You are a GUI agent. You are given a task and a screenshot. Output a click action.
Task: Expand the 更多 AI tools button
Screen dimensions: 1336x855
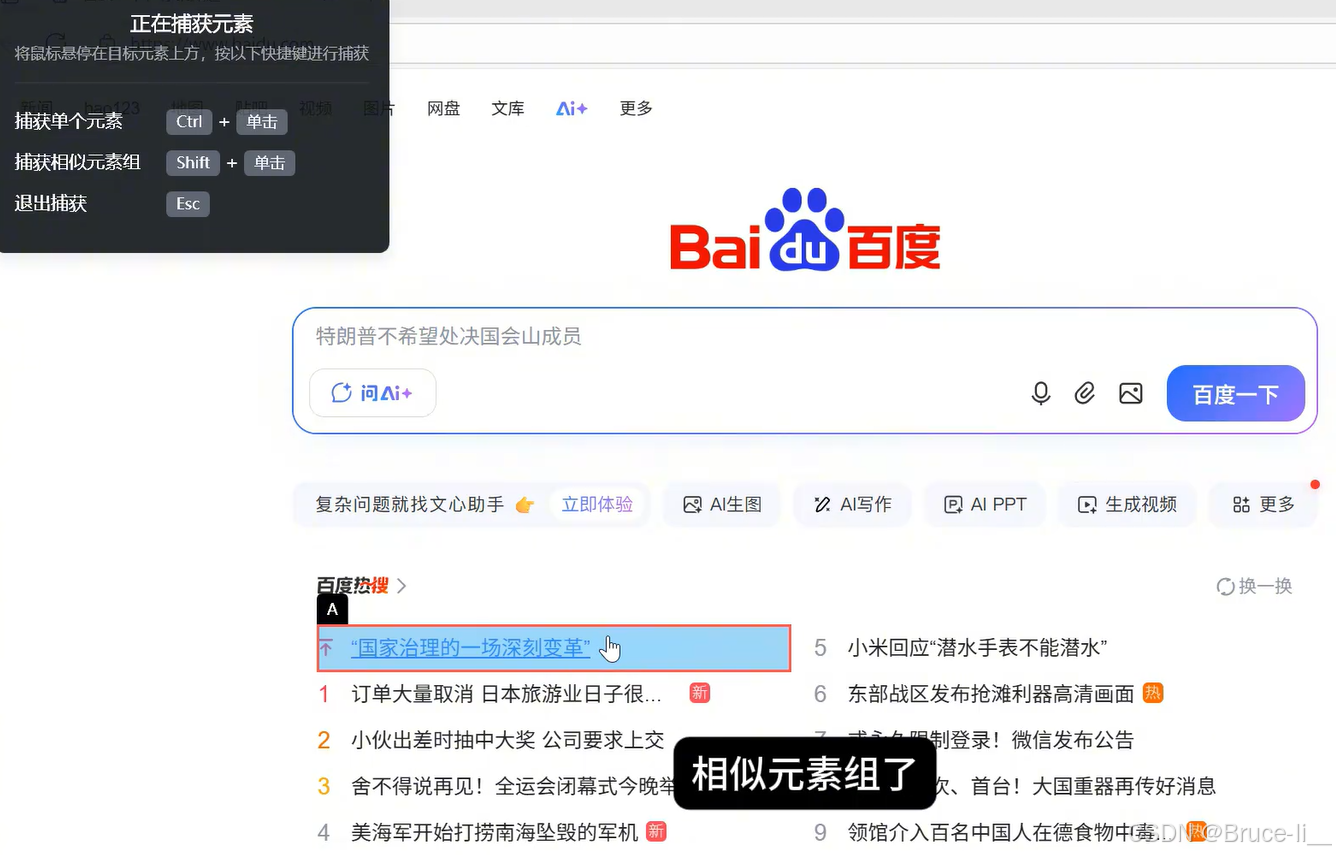(1264, 504)
